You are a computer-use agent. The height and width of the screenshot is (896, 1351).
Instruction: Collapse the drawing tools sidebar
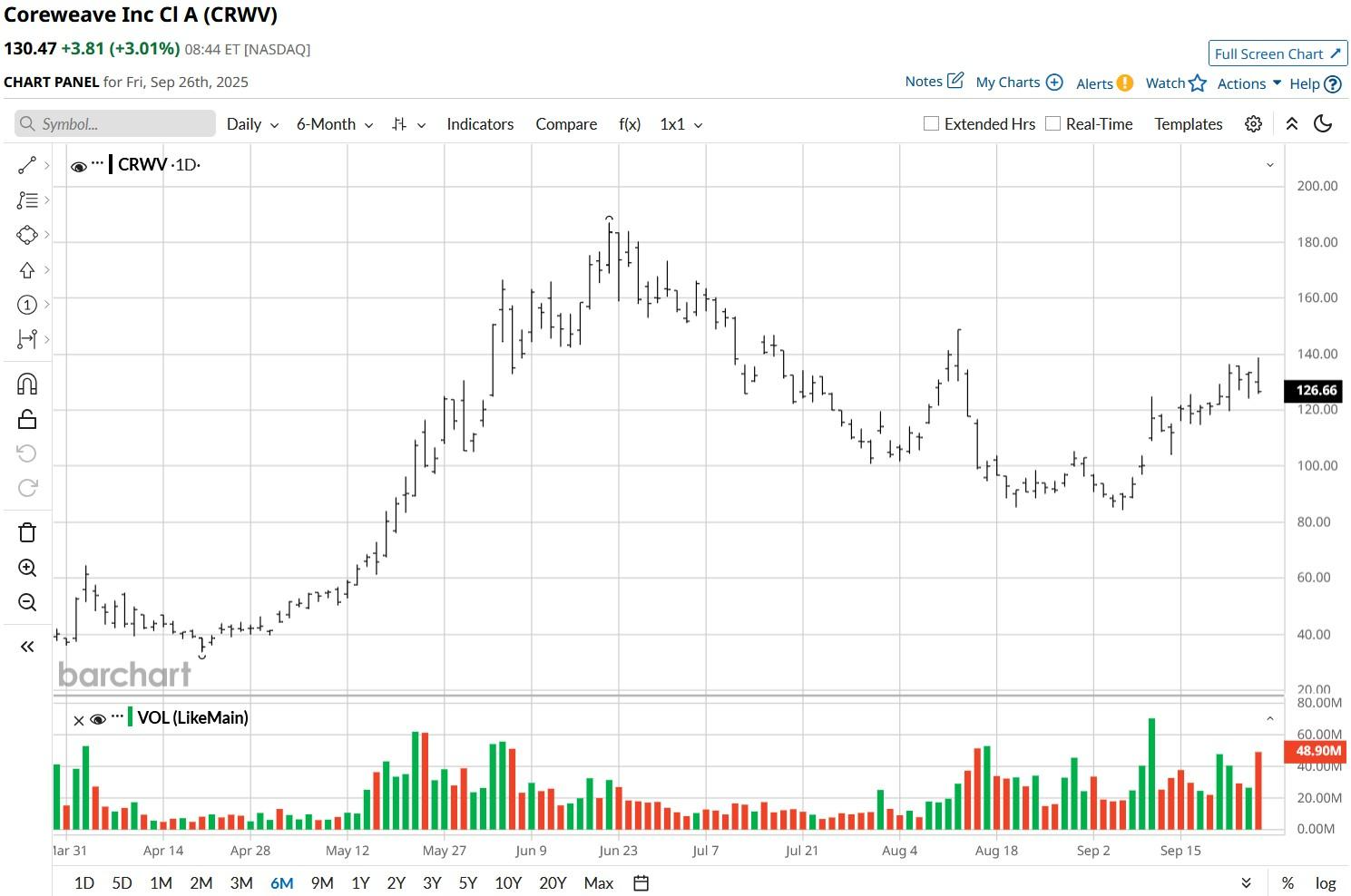[26, 647]
